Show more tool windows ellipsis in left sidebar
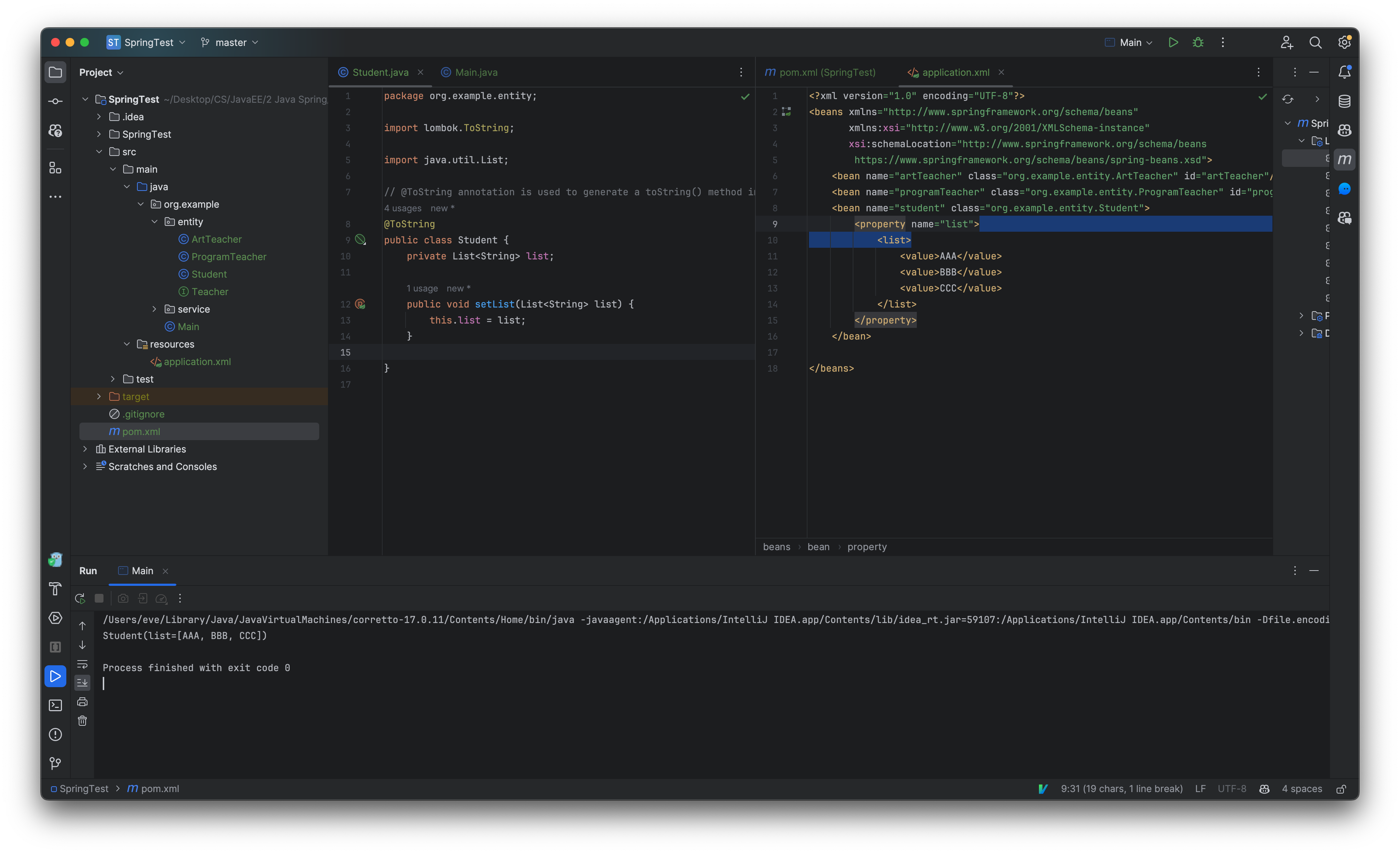Image resolution: width=1400 pixels, height=854 pixels. tap(55, 197)
